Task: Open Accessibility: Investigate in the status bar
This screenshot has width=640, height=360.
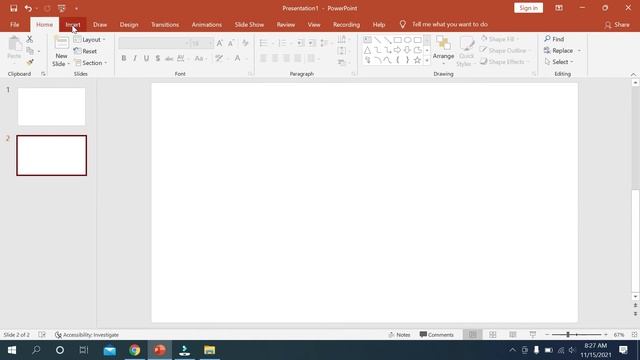Action: point(87,335)
